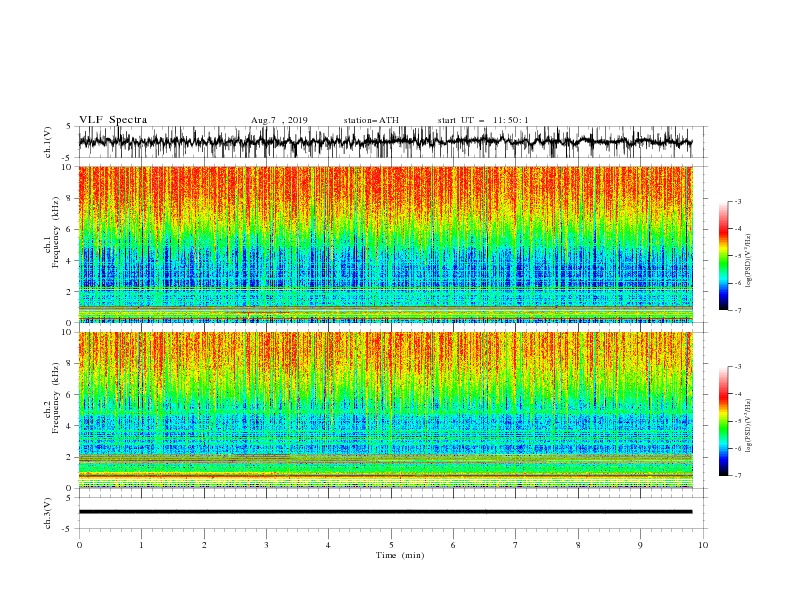Click the ch.1 "Frequency (kHz)" axis label
The height and width of the screenshot is (612, 792).
(x=55, y=232)
